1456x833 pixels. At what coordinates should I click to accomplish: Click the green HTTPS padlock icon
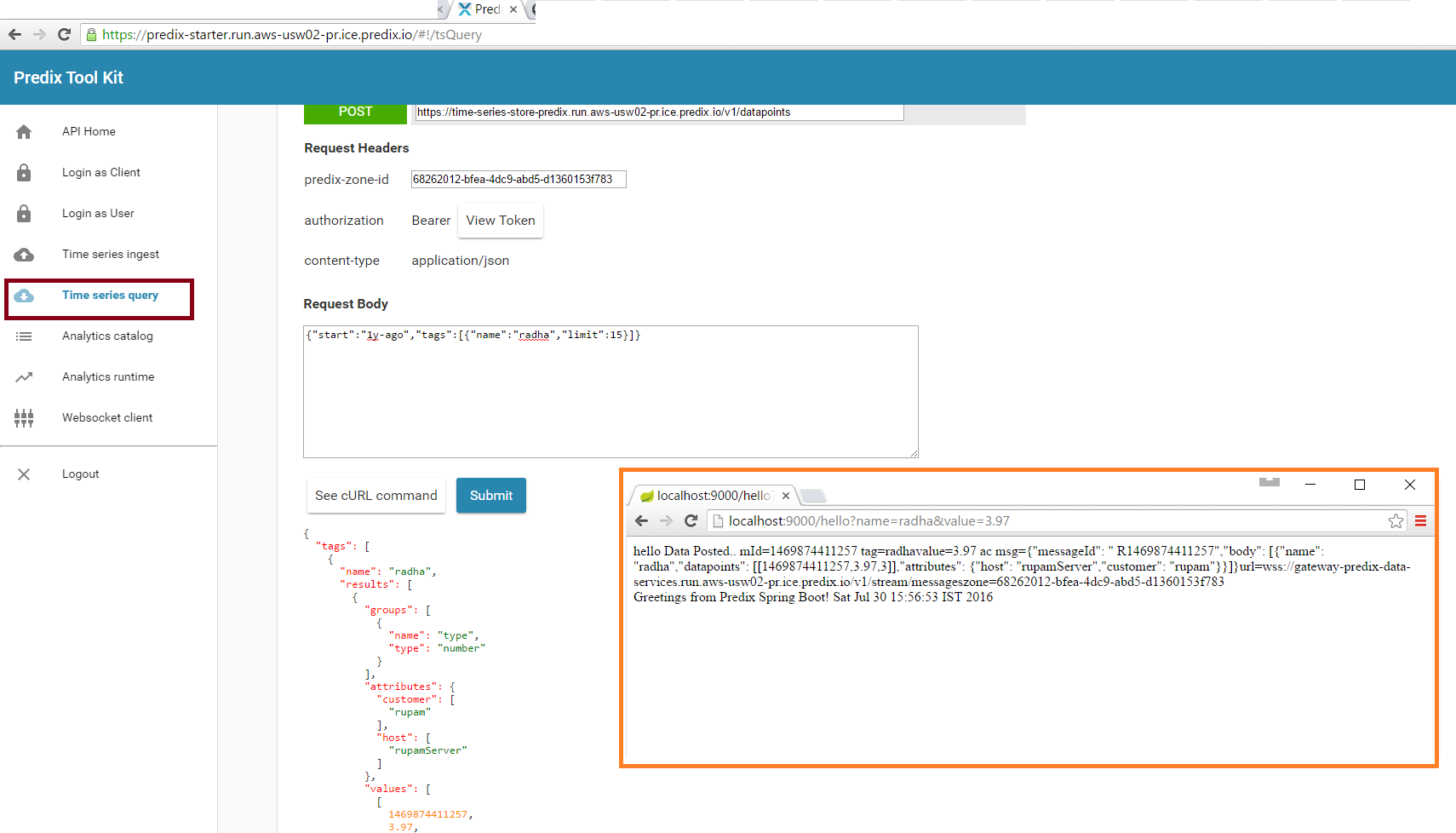[91, 35]
